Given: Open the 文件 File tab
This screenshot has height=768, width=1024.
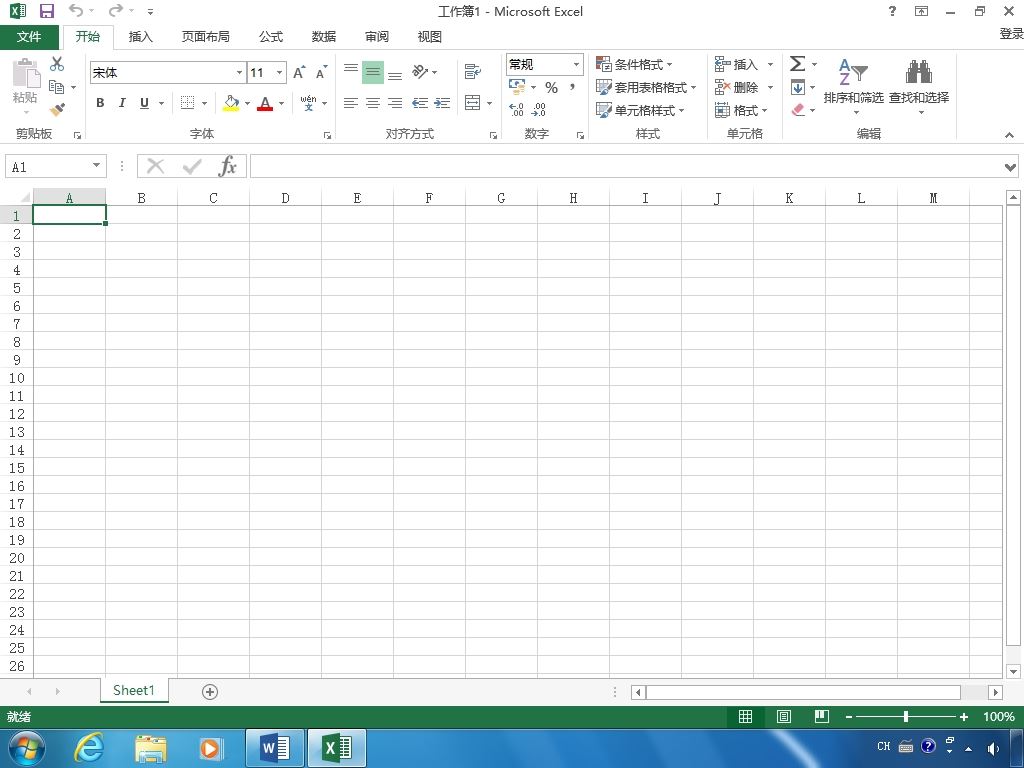Looking at the screenshot, I should point(29,37).
